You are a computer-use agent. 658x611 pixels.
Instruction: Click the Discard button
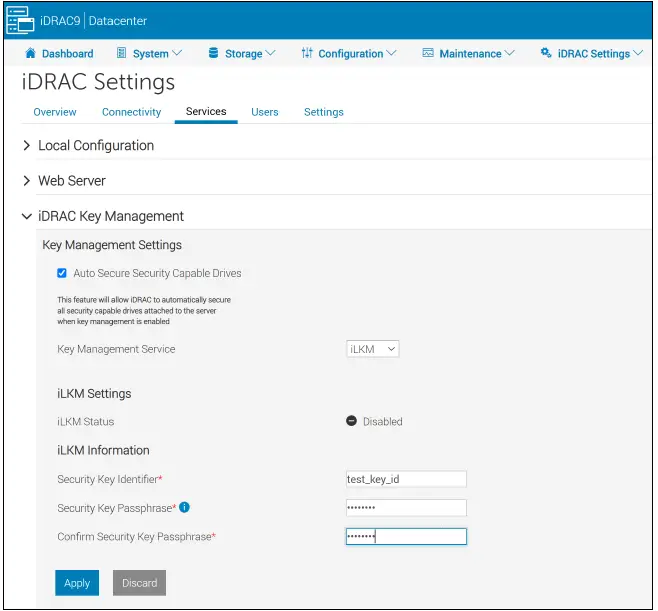139,583
